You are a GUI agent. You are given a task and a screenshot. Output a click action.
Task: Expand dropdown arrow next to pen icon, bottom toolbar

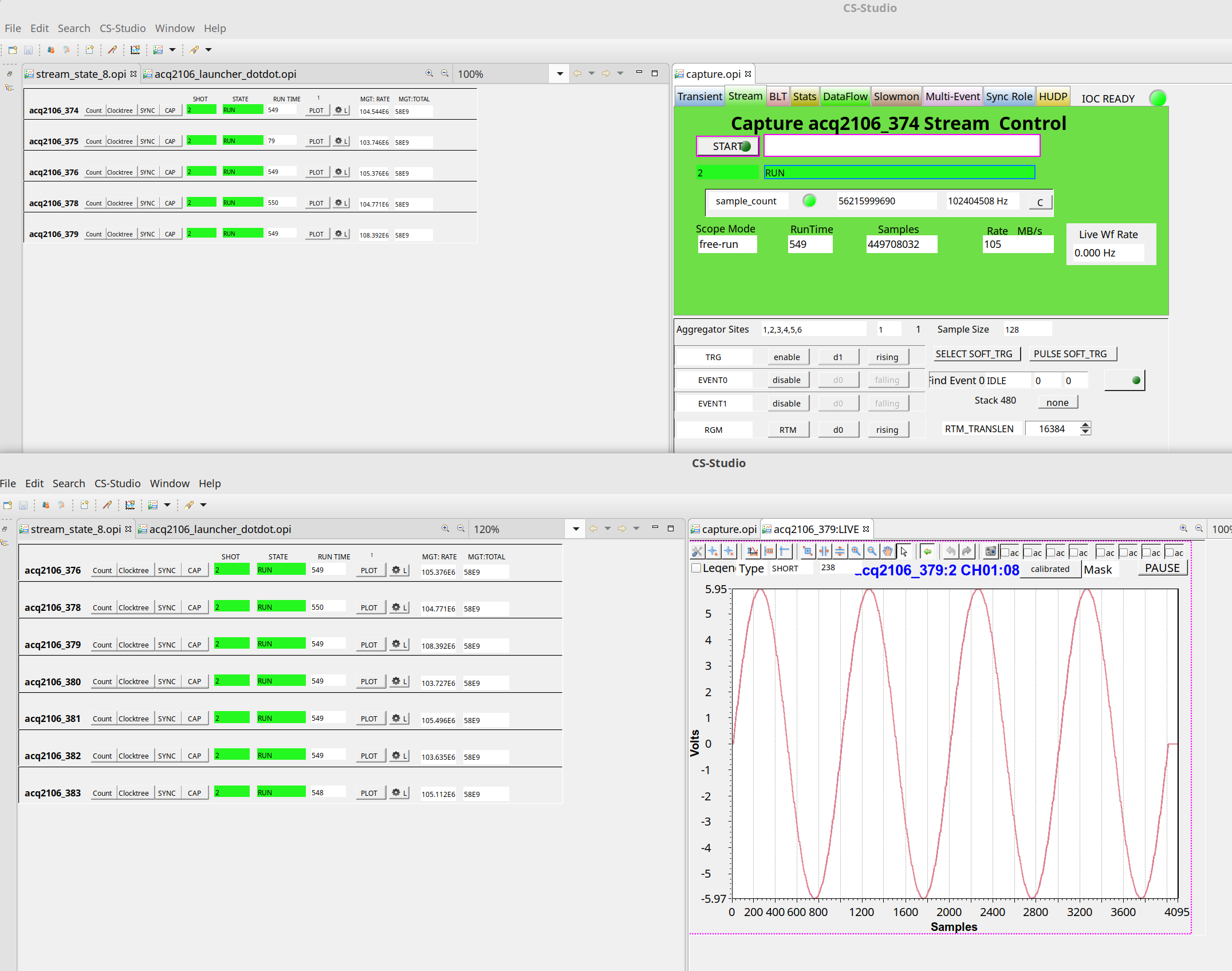click(x=203, y=505)
